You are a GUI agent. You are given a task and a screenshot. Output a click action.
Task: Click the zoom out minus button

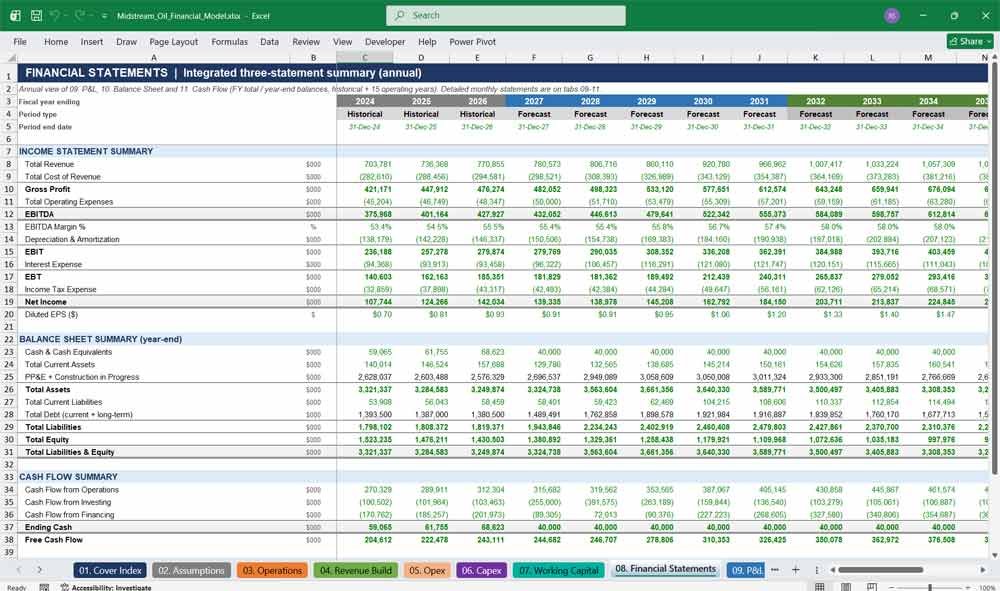click(892, 587)
